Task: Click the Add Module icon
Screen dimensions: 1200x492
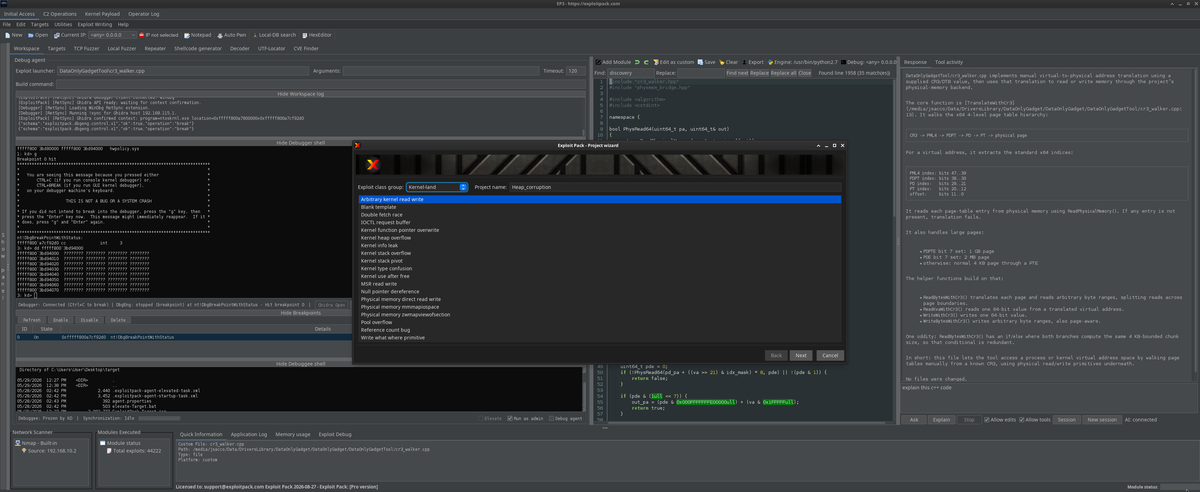Action: pyautogui.click(x=598, y=62)
